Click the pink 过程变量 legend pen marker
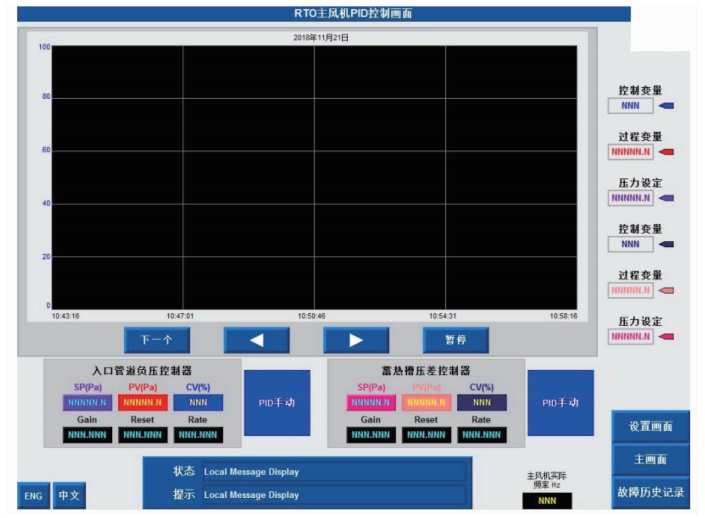This screenshot has width=705, height=518. 667,290
